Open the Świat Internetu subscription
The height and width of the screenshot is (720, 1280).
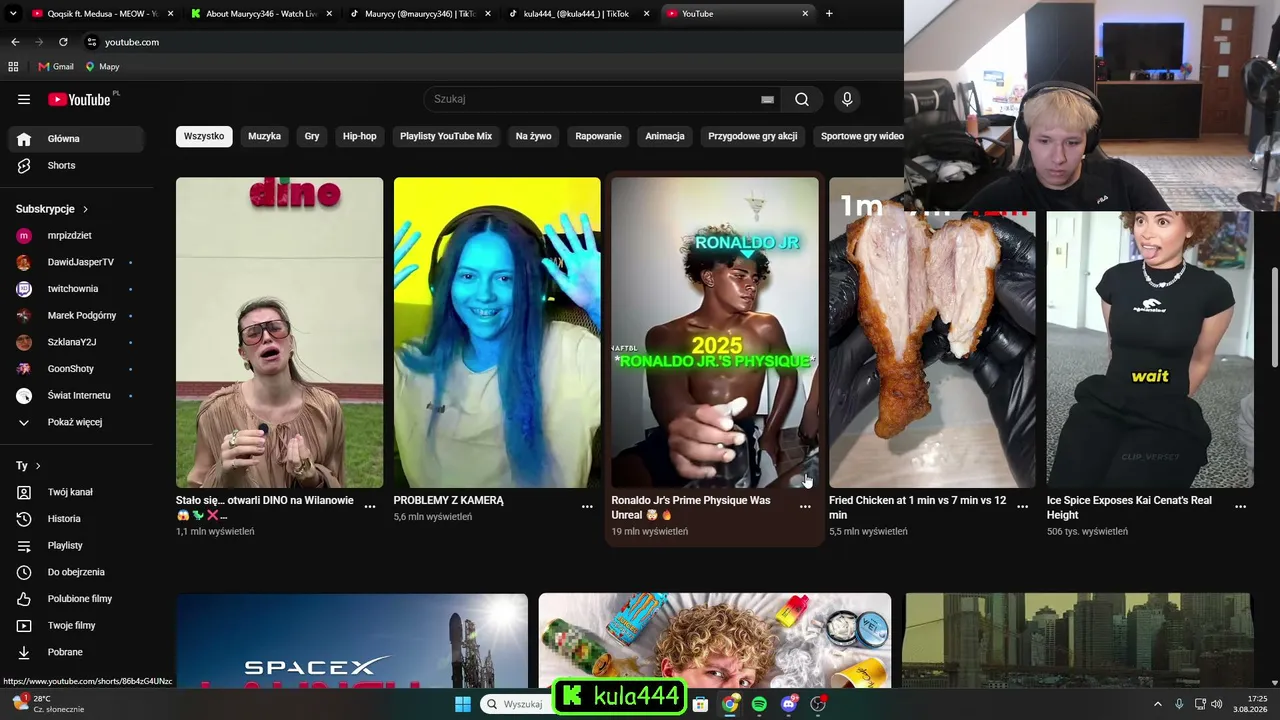pyautogui.click(x=76, y=395)
